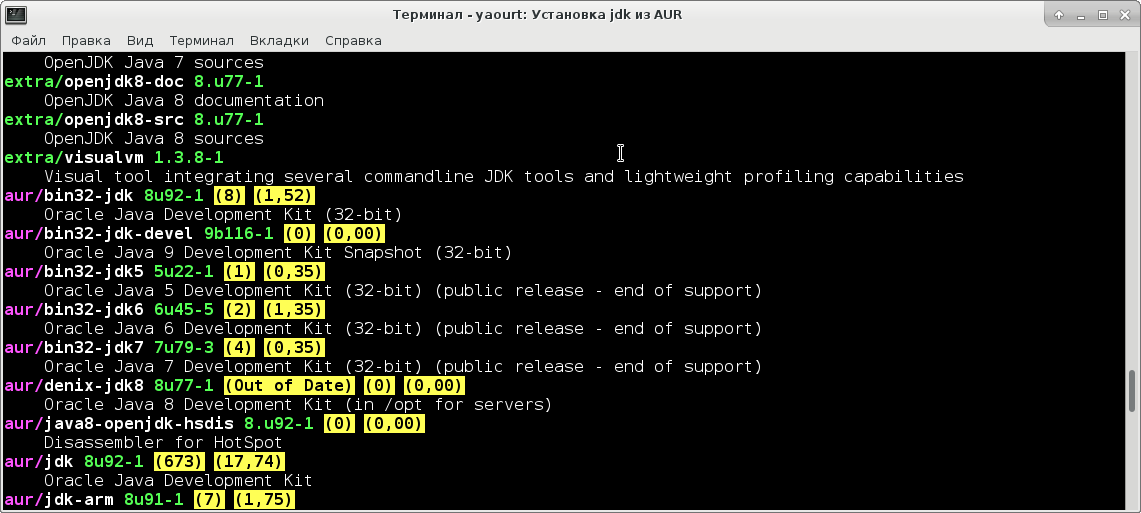Screen dimensions: 1141x513
Task: Click 'Disassembler for HotSpot' description
Action: pyautogui.click(x=163, y=442)
